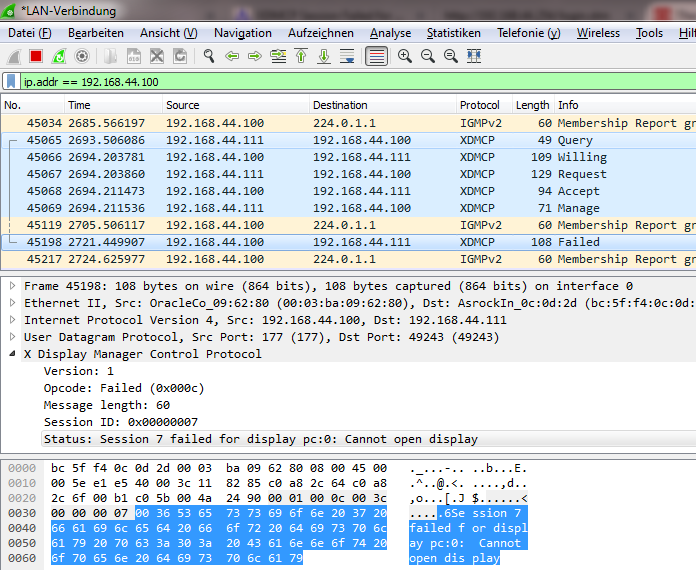This screenshot has height=570, width=696.
Task: Sort by the Destination column header
Action: click(x=383, y=105)
